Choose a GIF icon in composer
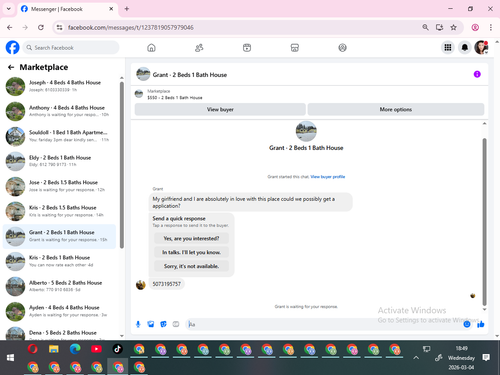This screenshot has height=375, width=500. pos(176,324)
